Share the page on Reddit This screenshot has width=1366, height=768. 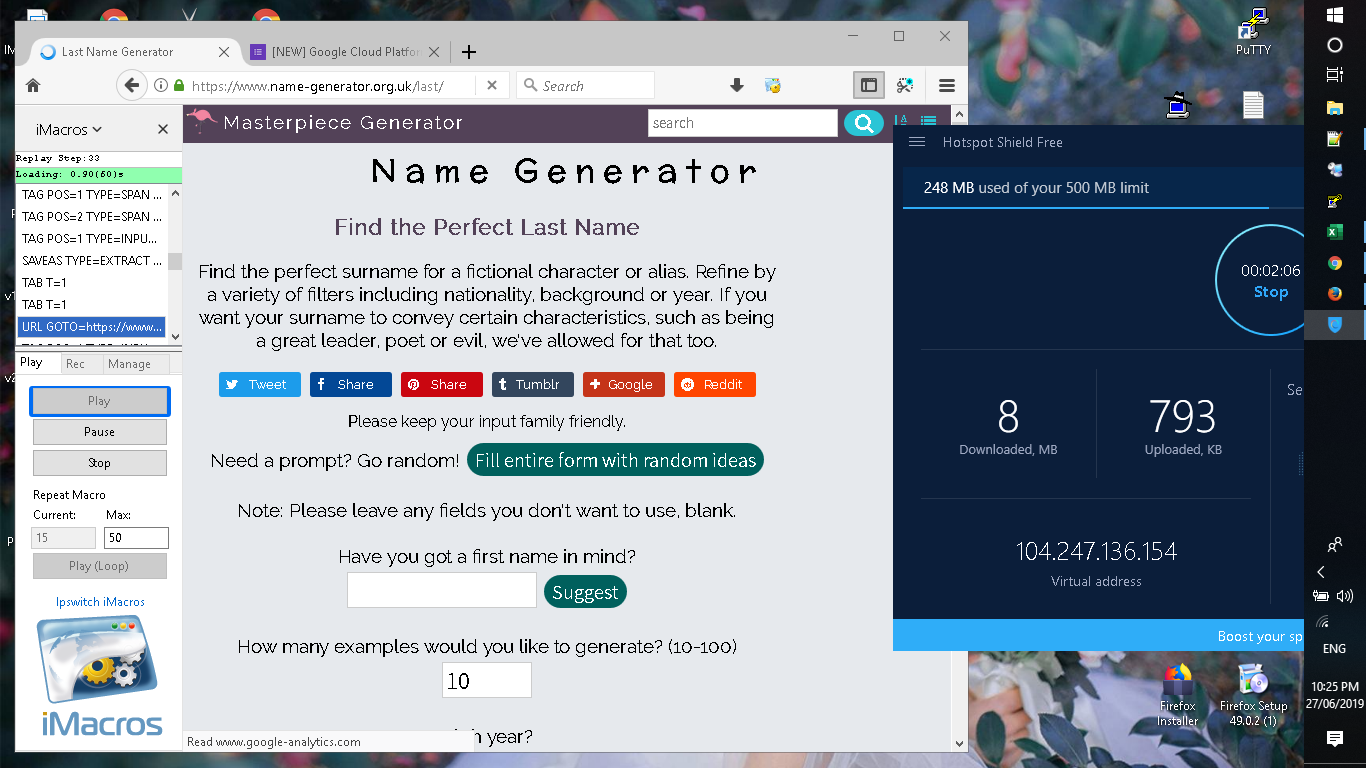coord(715,384)
